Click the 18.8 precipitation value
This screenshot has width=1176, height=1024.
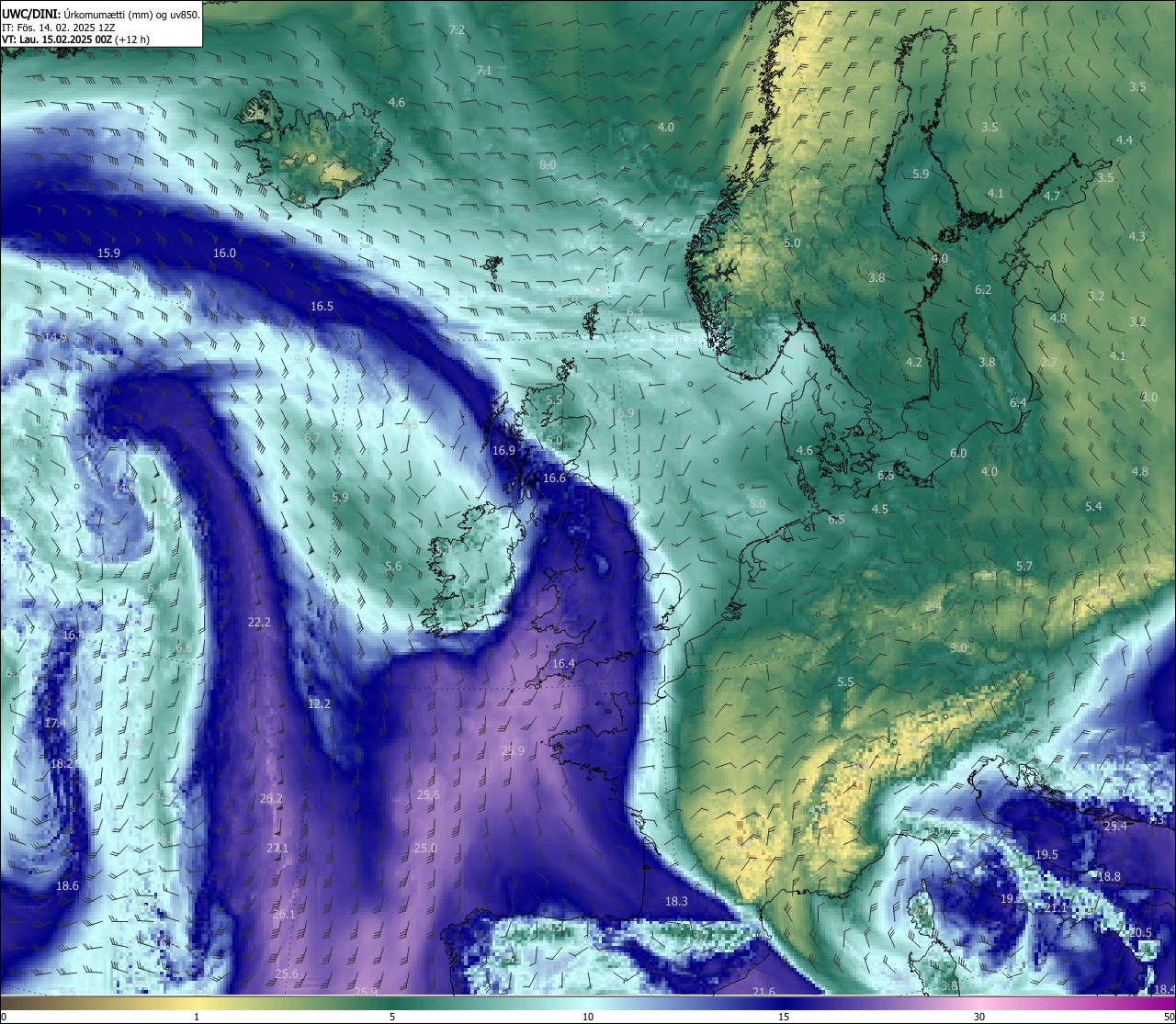point(1109,876)
